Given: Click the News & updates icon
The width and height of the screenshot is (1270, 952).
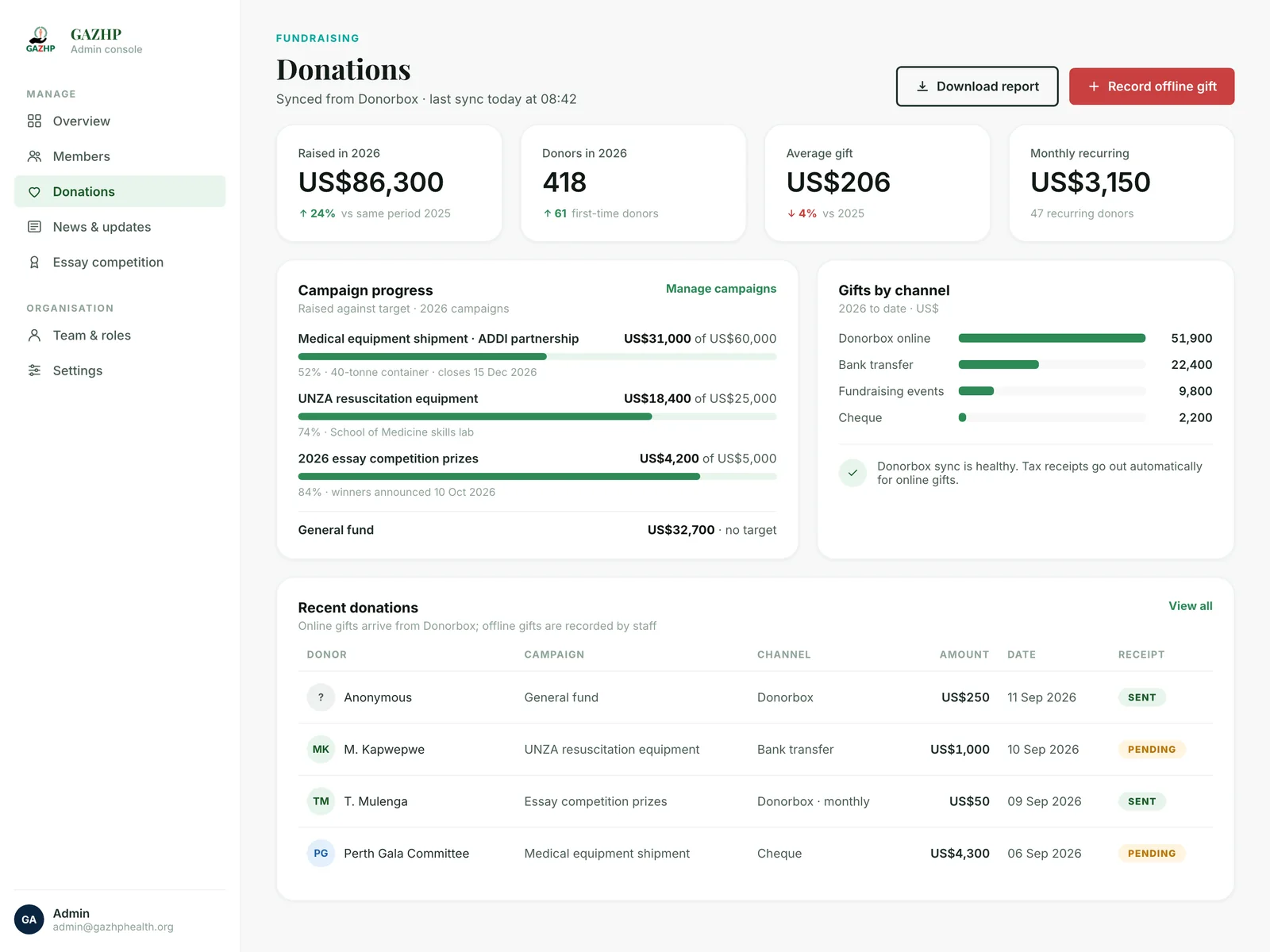Looking at the screenshot, I should (34, 227).
